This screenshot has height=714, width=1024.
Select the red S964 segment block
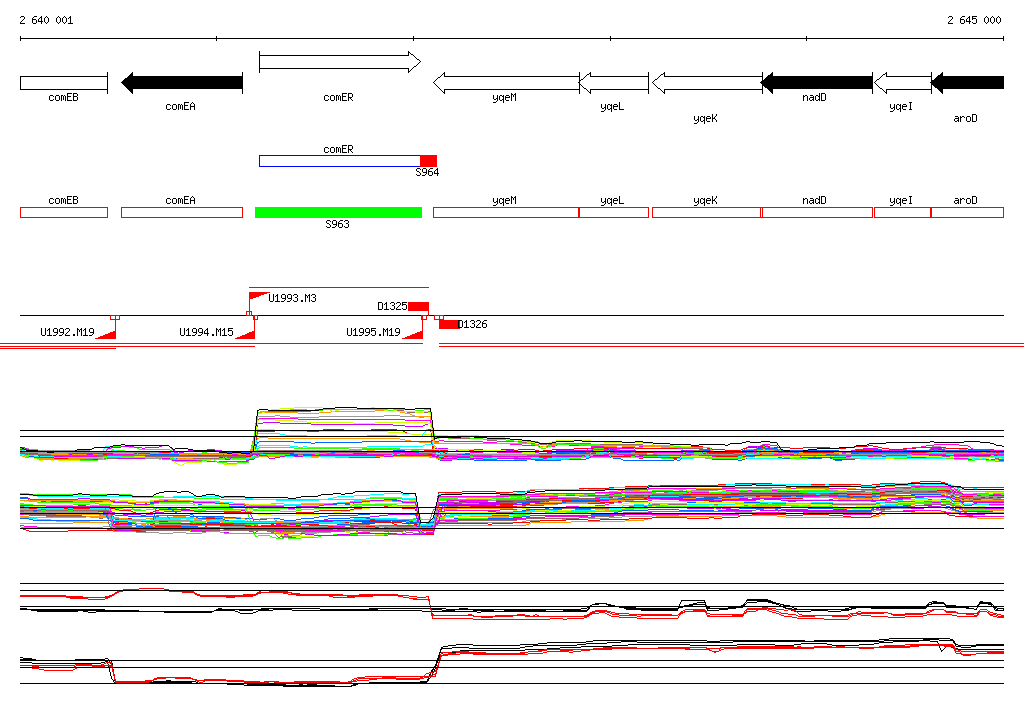click(428, 161)
